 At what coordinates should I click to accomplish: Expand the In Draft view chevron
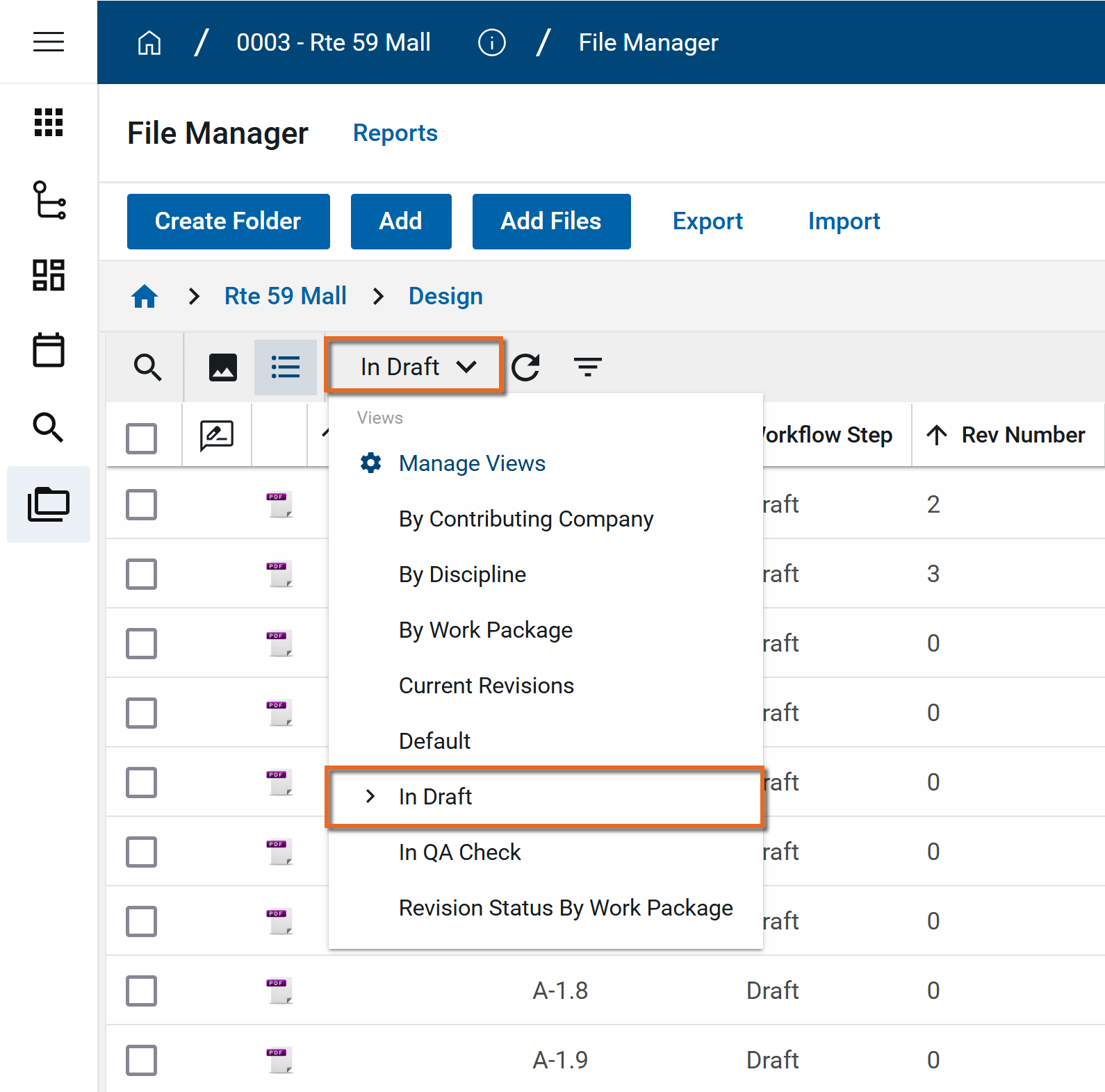(370, 796)
